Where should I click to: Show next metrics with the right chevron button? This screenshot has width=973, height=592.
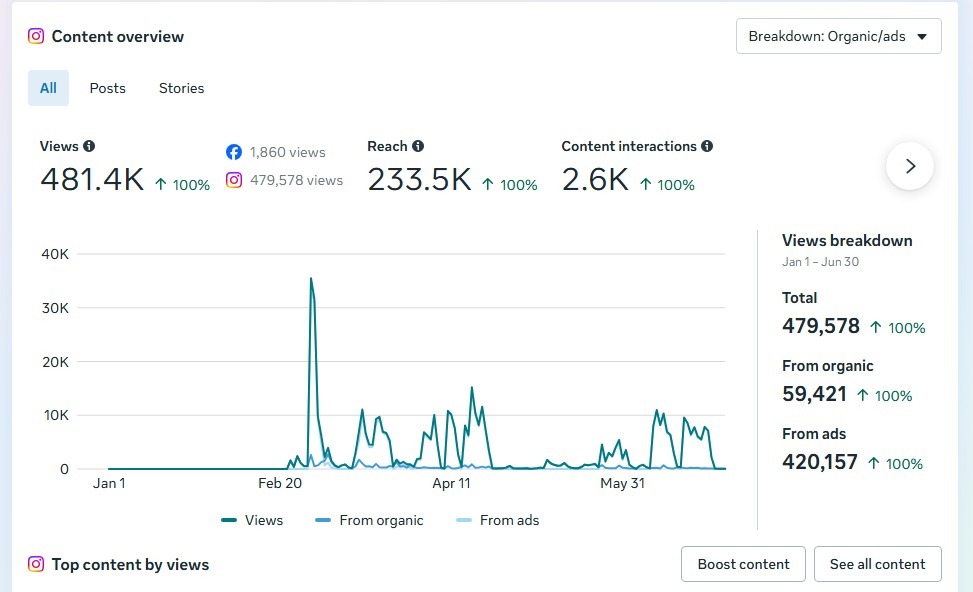coord(910,166)
